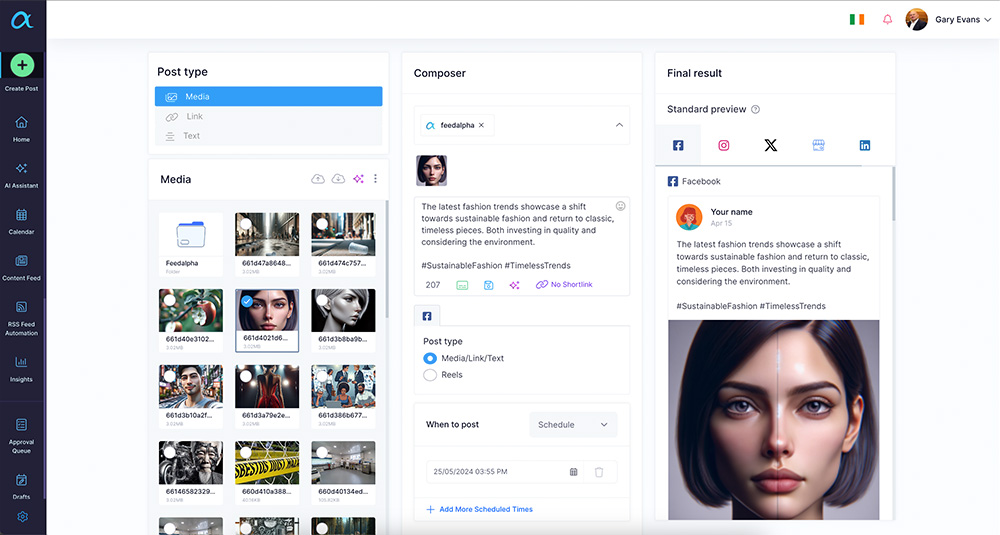Click the notifications bell icon
This screenshot has height=535, width=1000.
point(887,20)
